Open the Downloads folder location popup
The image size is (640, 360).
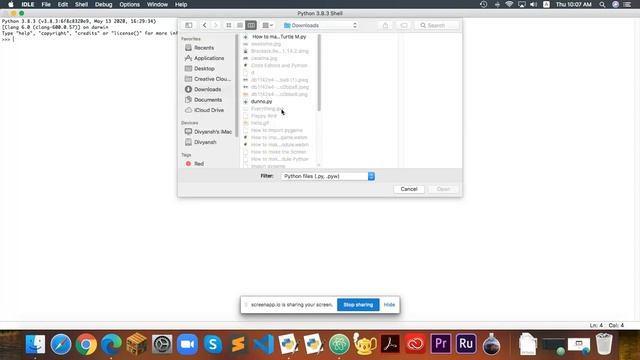point(320,25)
